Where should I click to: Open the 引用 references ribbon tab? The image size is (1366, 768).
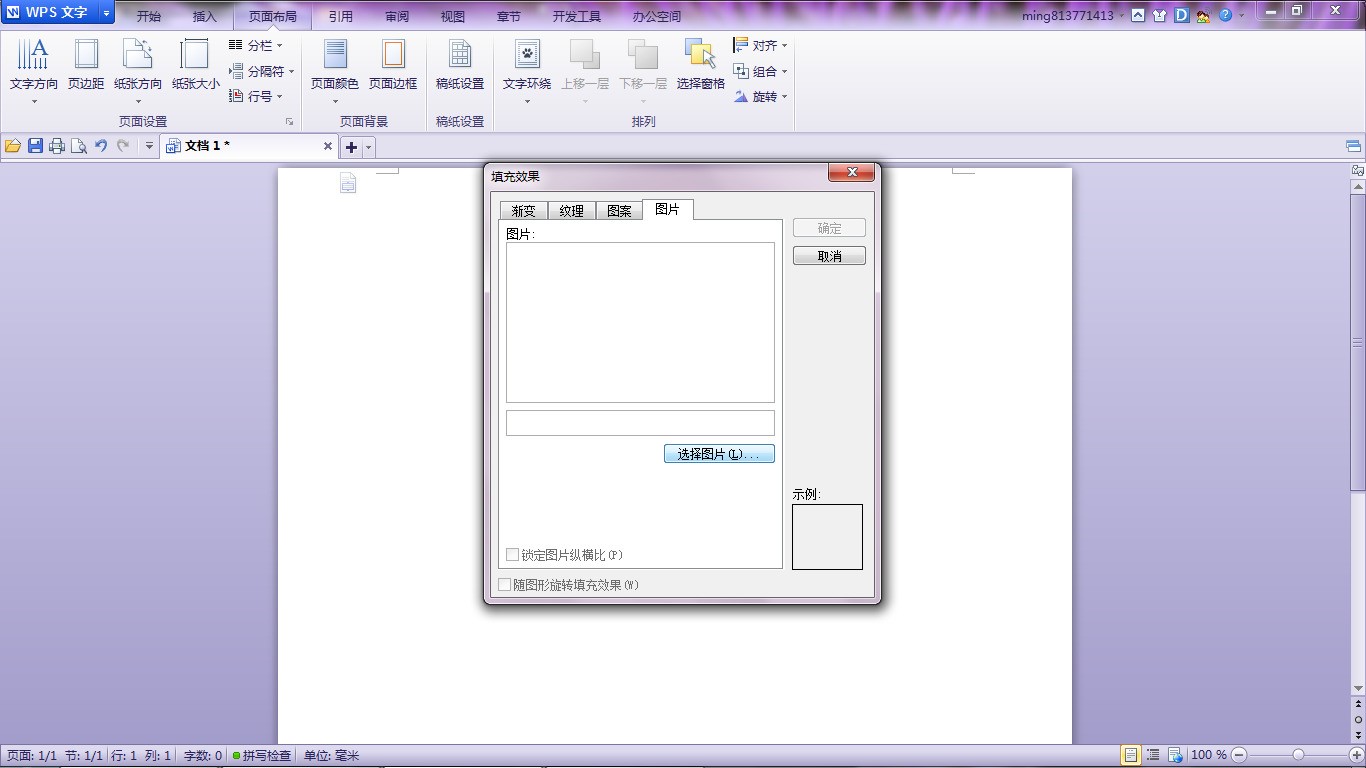[340, 16]
